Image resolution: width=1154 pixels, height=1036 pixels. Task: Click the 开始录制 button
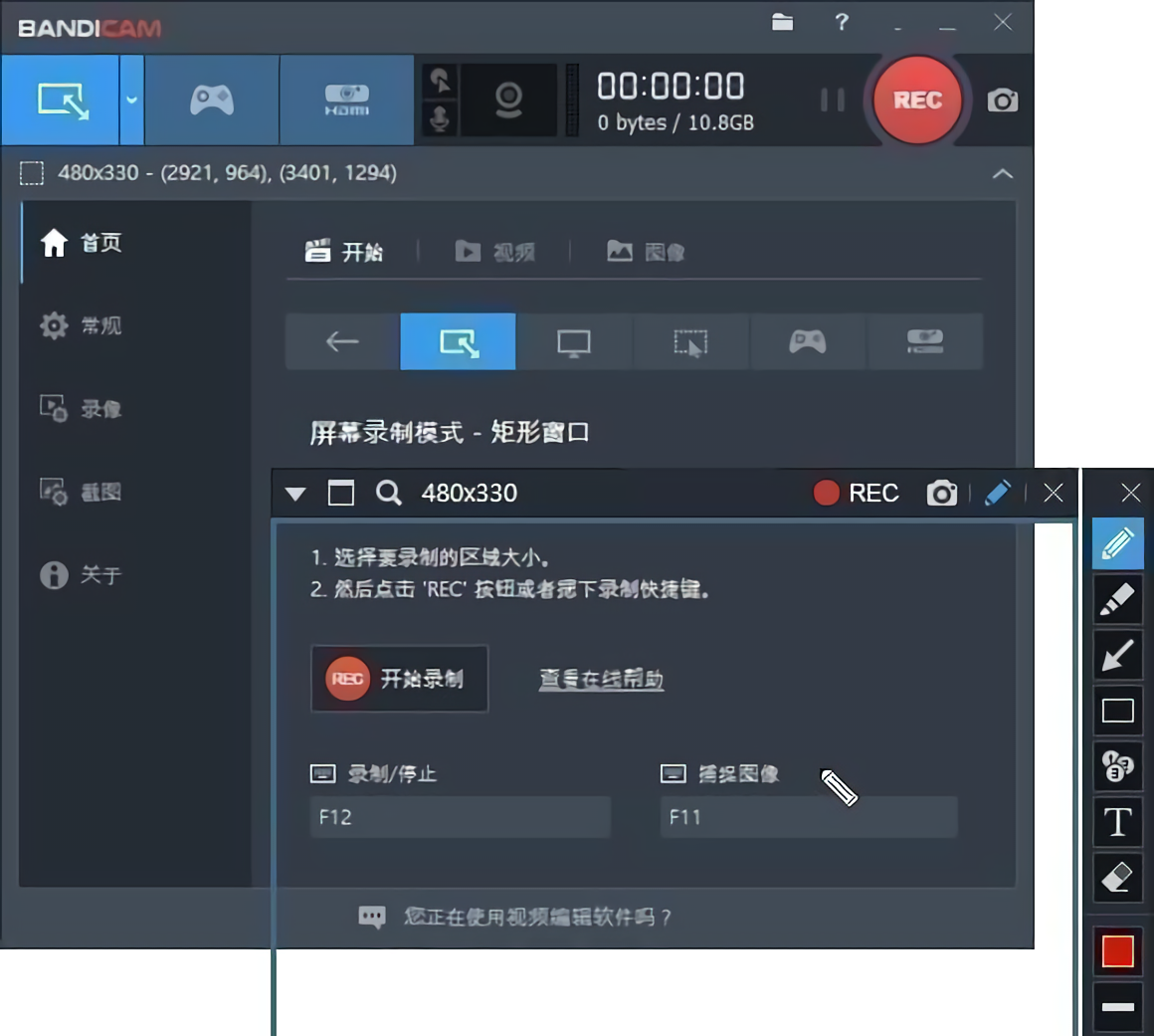400,678
